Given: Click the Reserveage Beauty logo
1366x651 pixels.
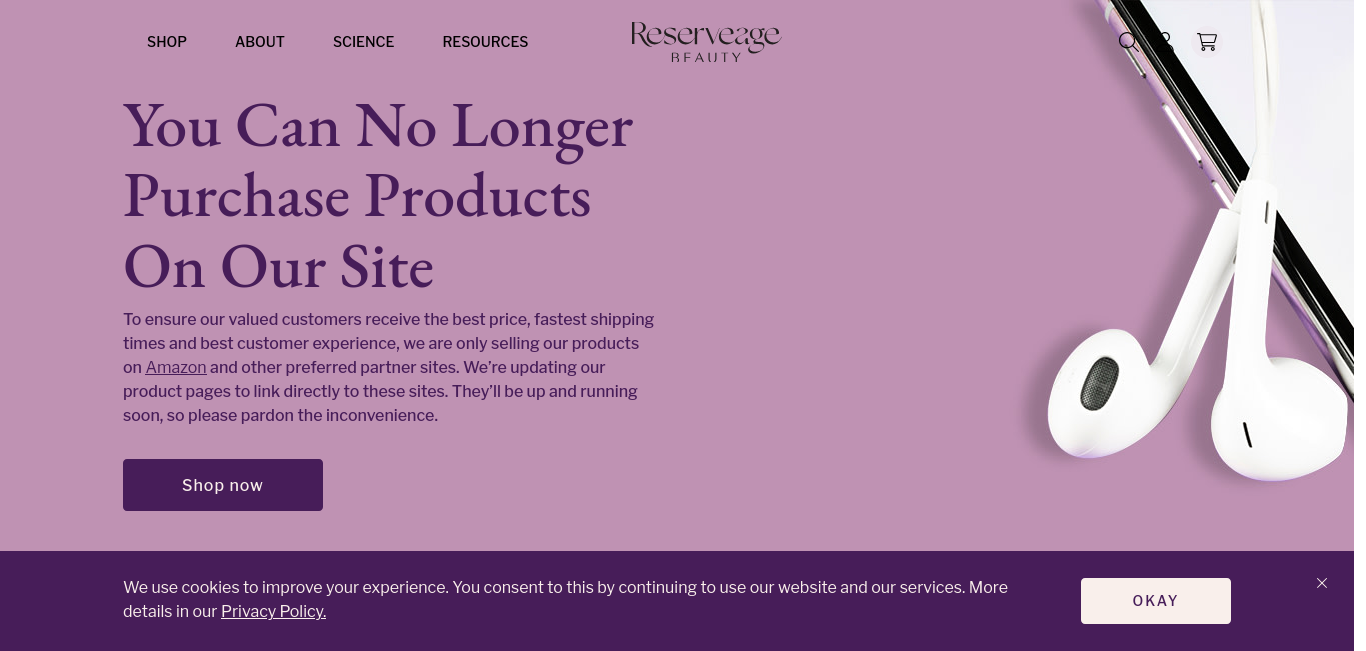Looking at the screenshot, I should coord(705,42).
